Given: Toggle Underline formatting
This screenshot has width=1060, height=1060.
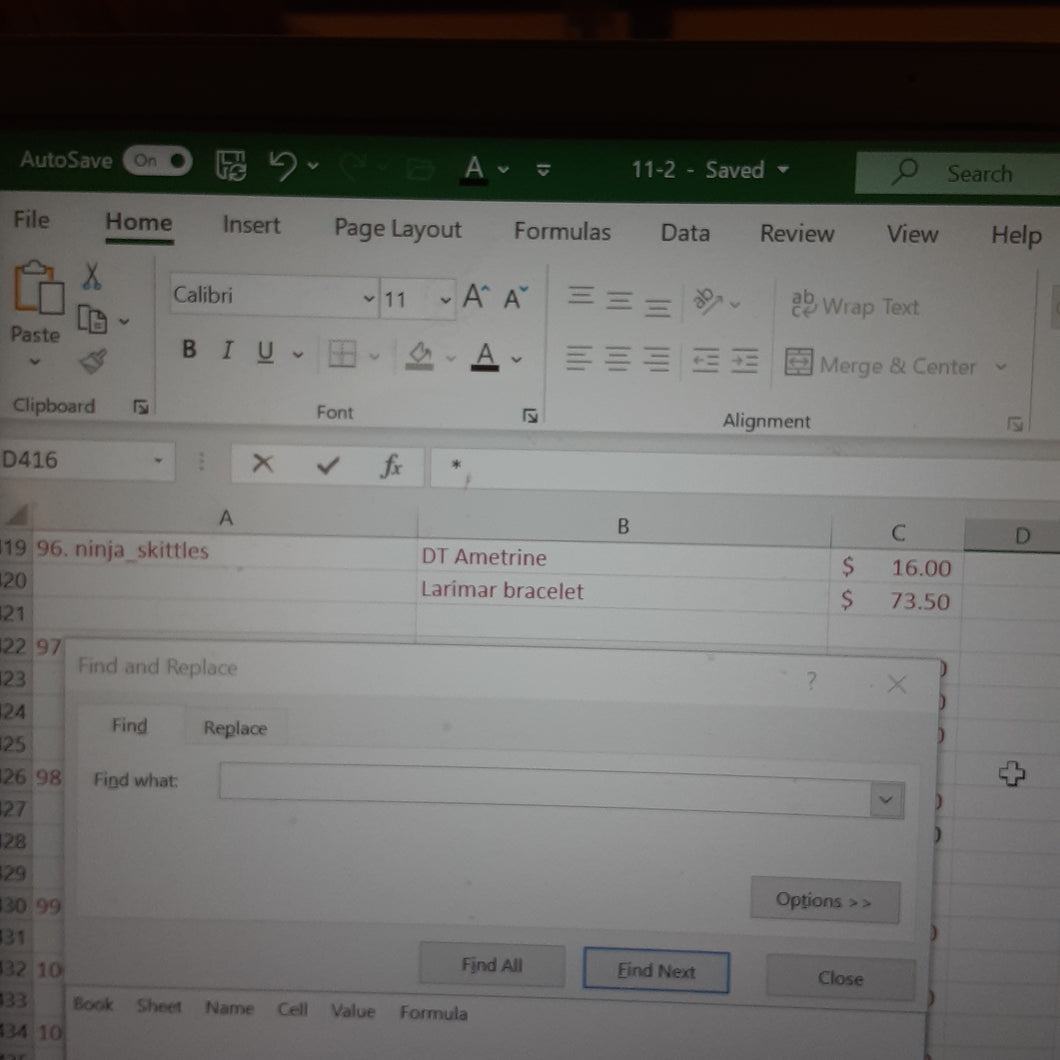Looking at the screenshot, I should coord(266,352).
